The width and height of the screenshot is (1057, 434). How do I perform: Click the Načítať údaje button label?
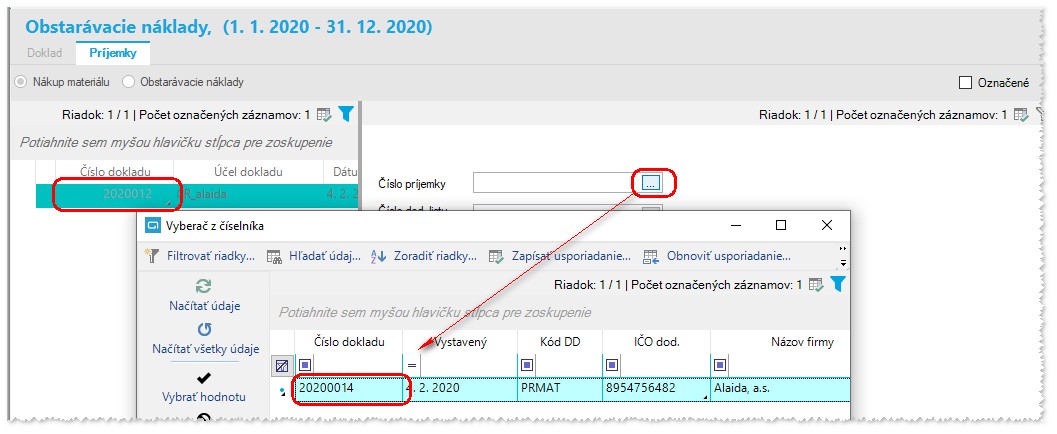click(x=204, y=306)
